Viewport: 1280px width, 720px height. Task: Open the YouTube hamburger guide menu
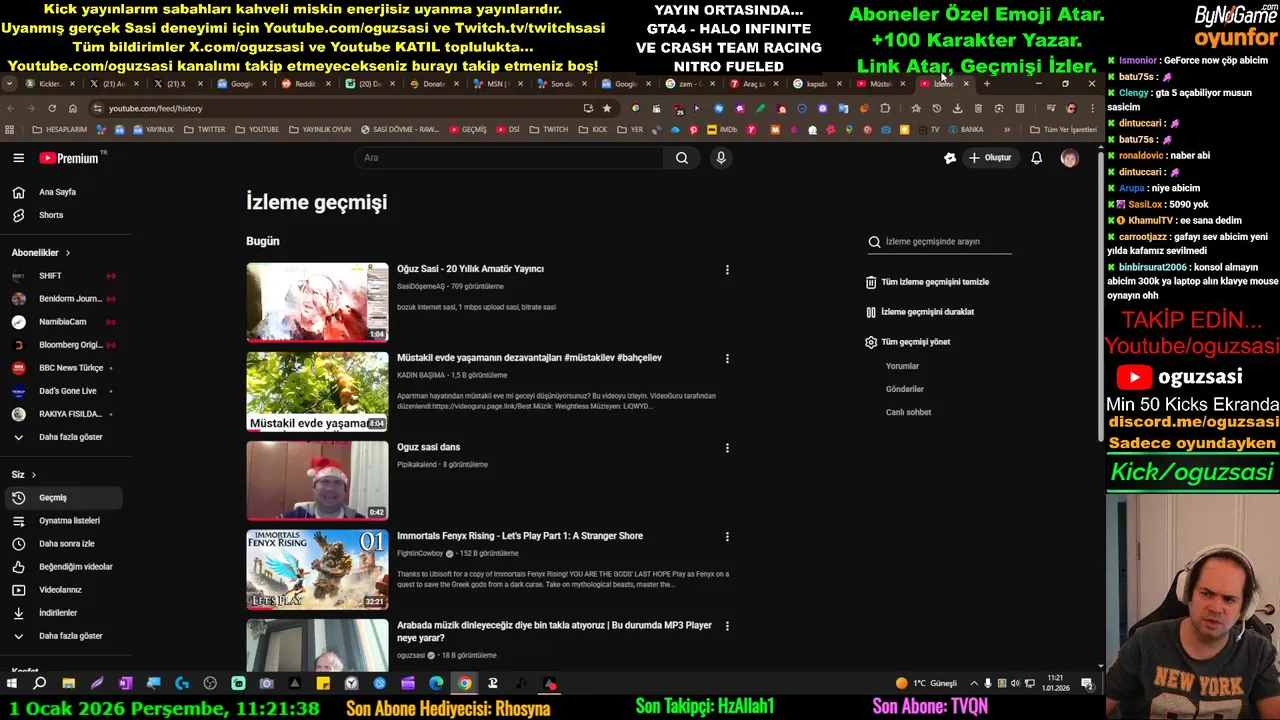[18, 158]
